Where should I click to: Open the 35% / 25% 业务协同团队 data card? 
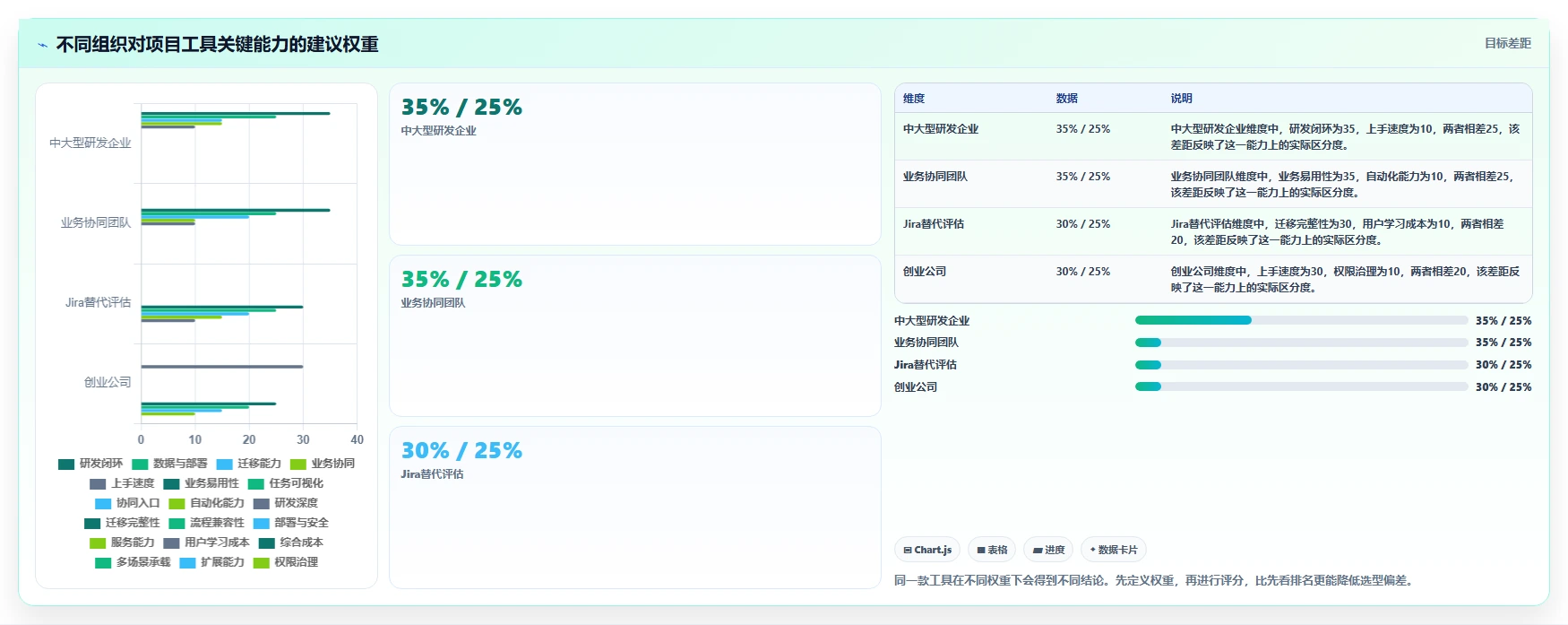pyautogui.click(x=635, y=335)
